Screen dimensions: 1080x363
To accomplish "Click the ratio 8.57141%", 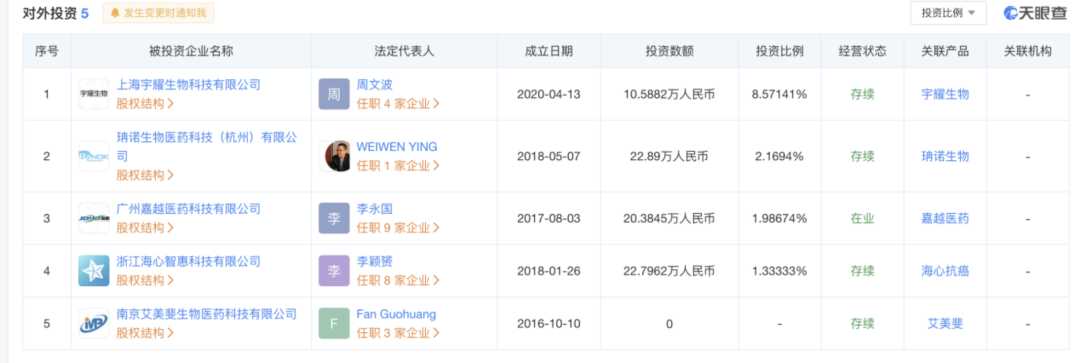I will [779, 94].
